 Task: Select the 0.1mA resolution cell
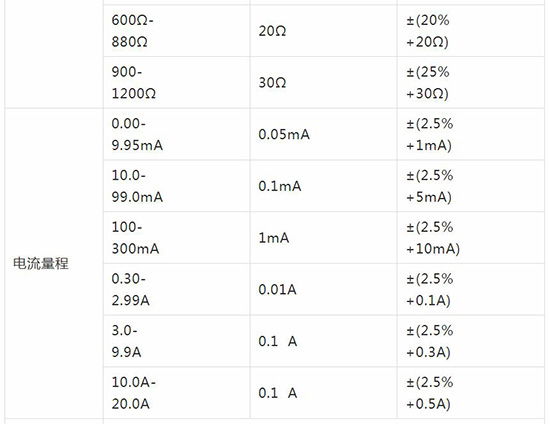point(323,186)
